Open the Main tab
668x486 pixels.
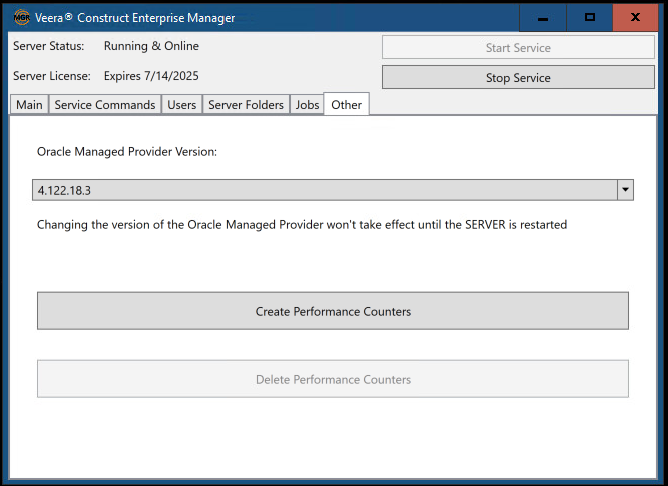(x=29, y=105)
